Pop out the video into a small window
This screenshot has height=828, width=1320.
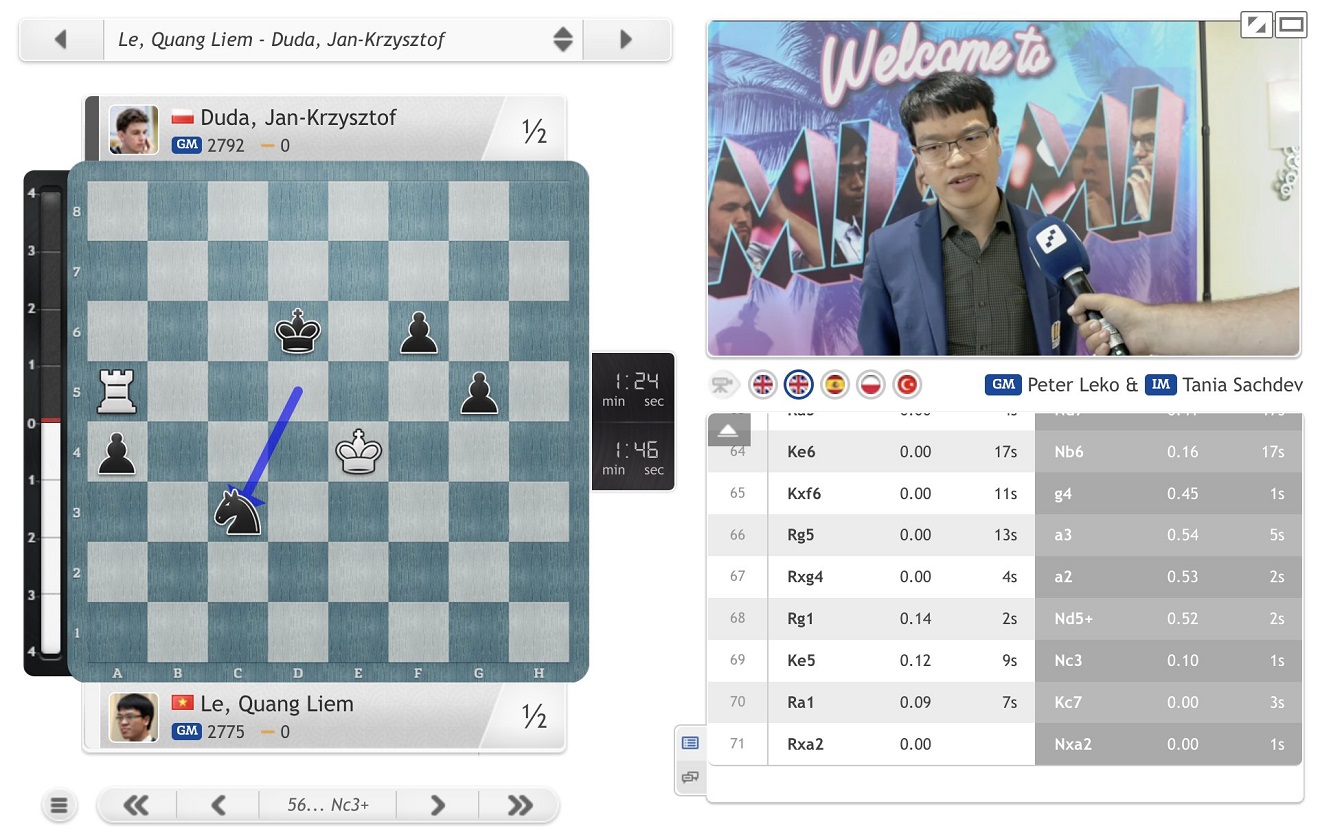pos(1255,24)
